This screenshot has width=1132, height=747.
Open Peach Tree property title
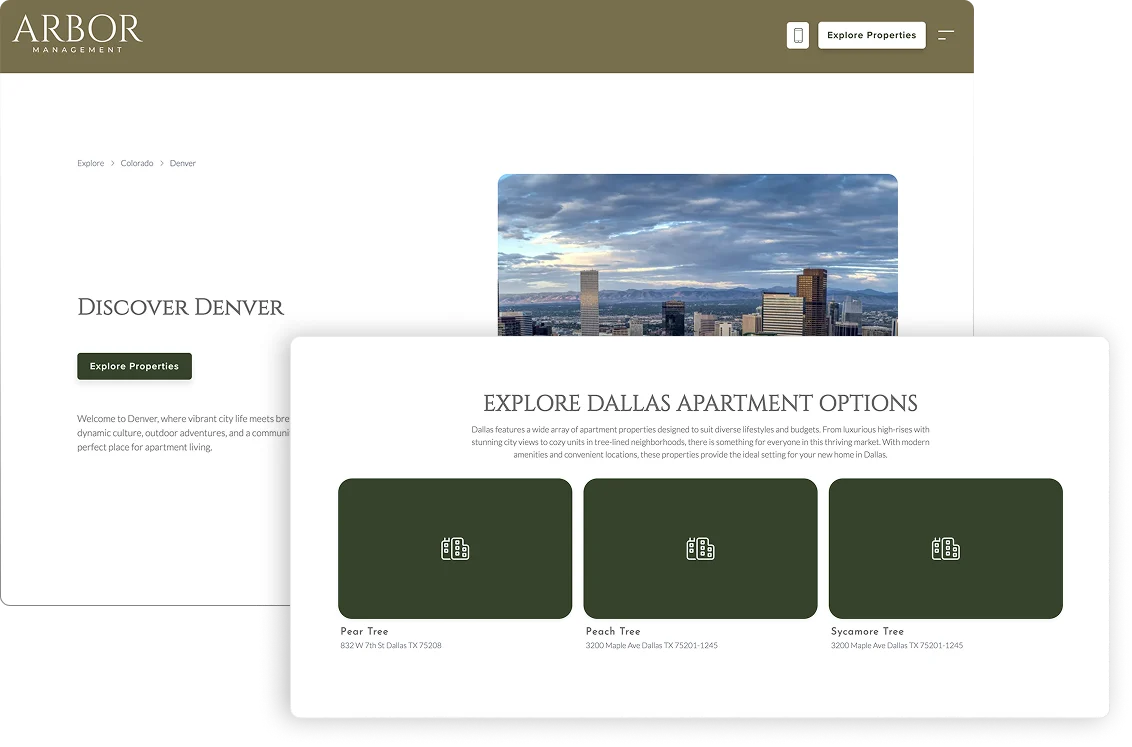[613, 631]
